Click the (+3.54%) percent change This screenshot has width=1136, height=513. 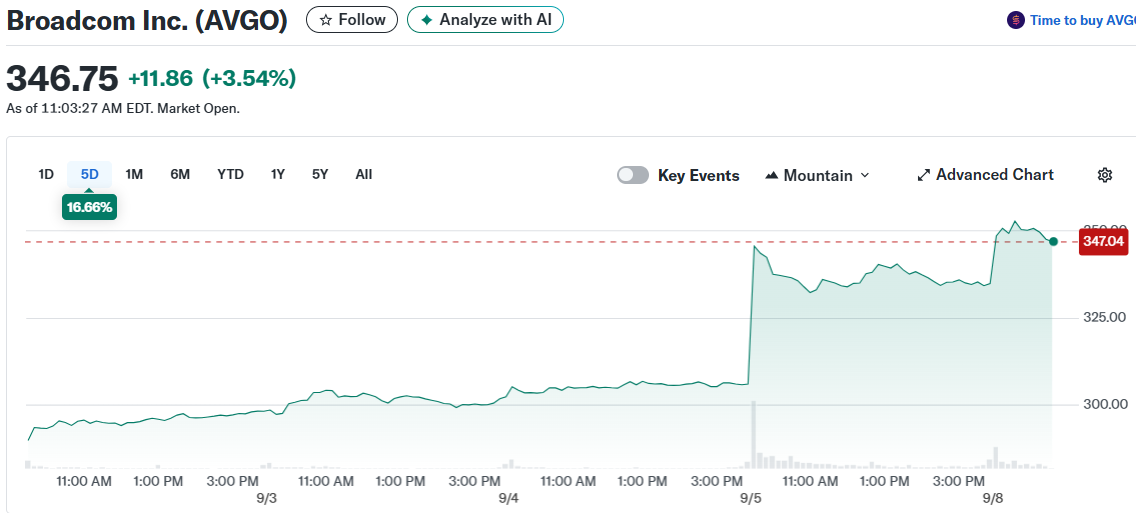tap(248, 78)
